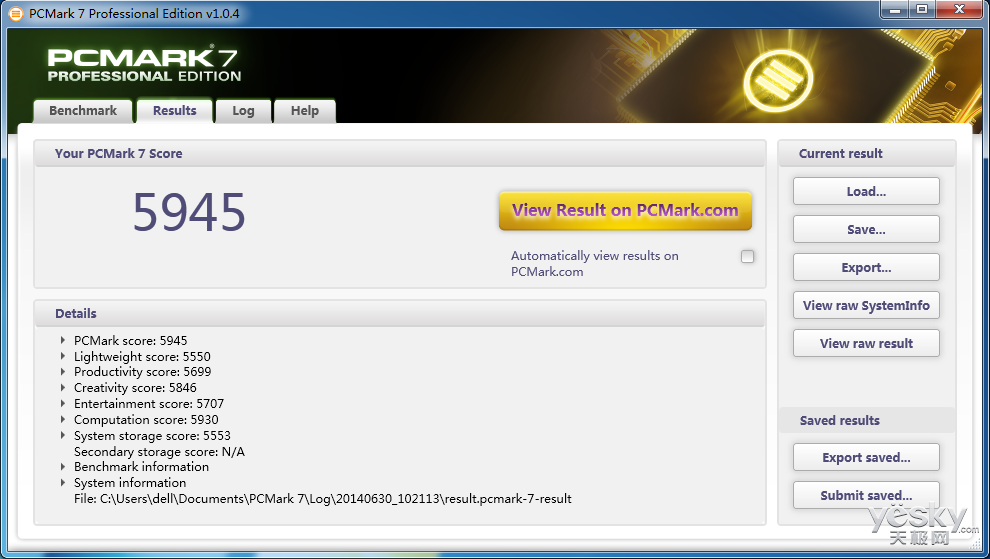This screenshot has height=559, width=990.
Task: Click View raw result button
Action: (866, 343)
